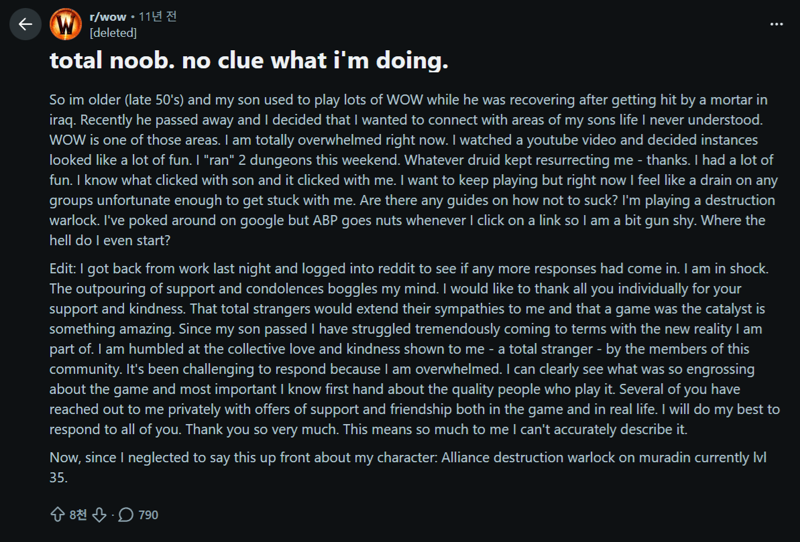This screenshot has width=800, height=542.
Task: Downvote the post
Action: click(x=99, y=515)
